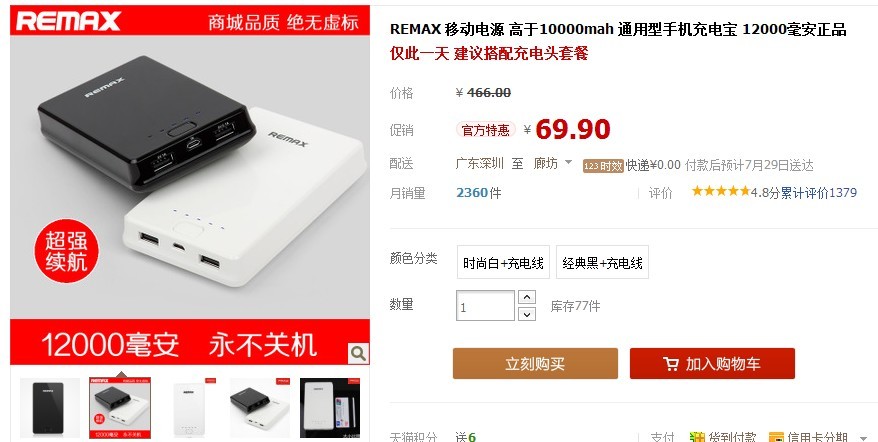Image resolution: width=878 pixels, height=442 pixels.
Task: Click the five-star rating icons
Action: 721,192
